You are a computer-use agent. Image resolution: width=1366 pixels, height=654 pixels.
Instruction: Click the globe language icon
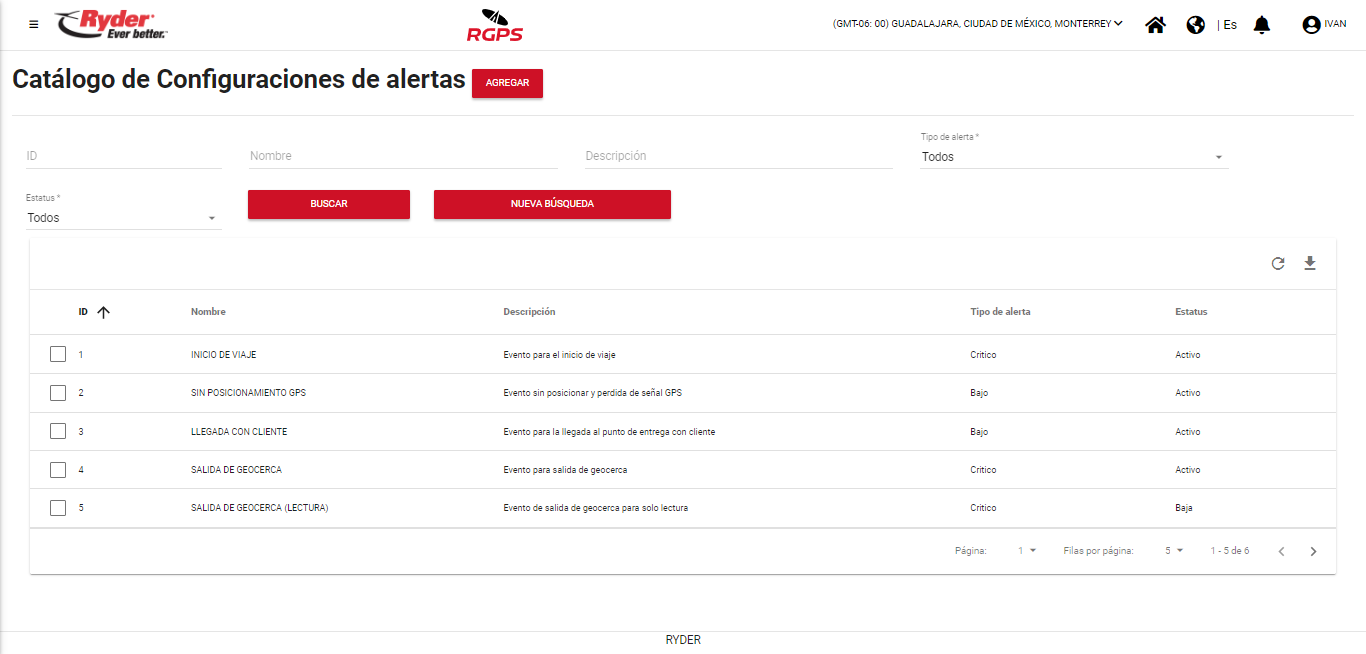click(x=1195, y=25)
